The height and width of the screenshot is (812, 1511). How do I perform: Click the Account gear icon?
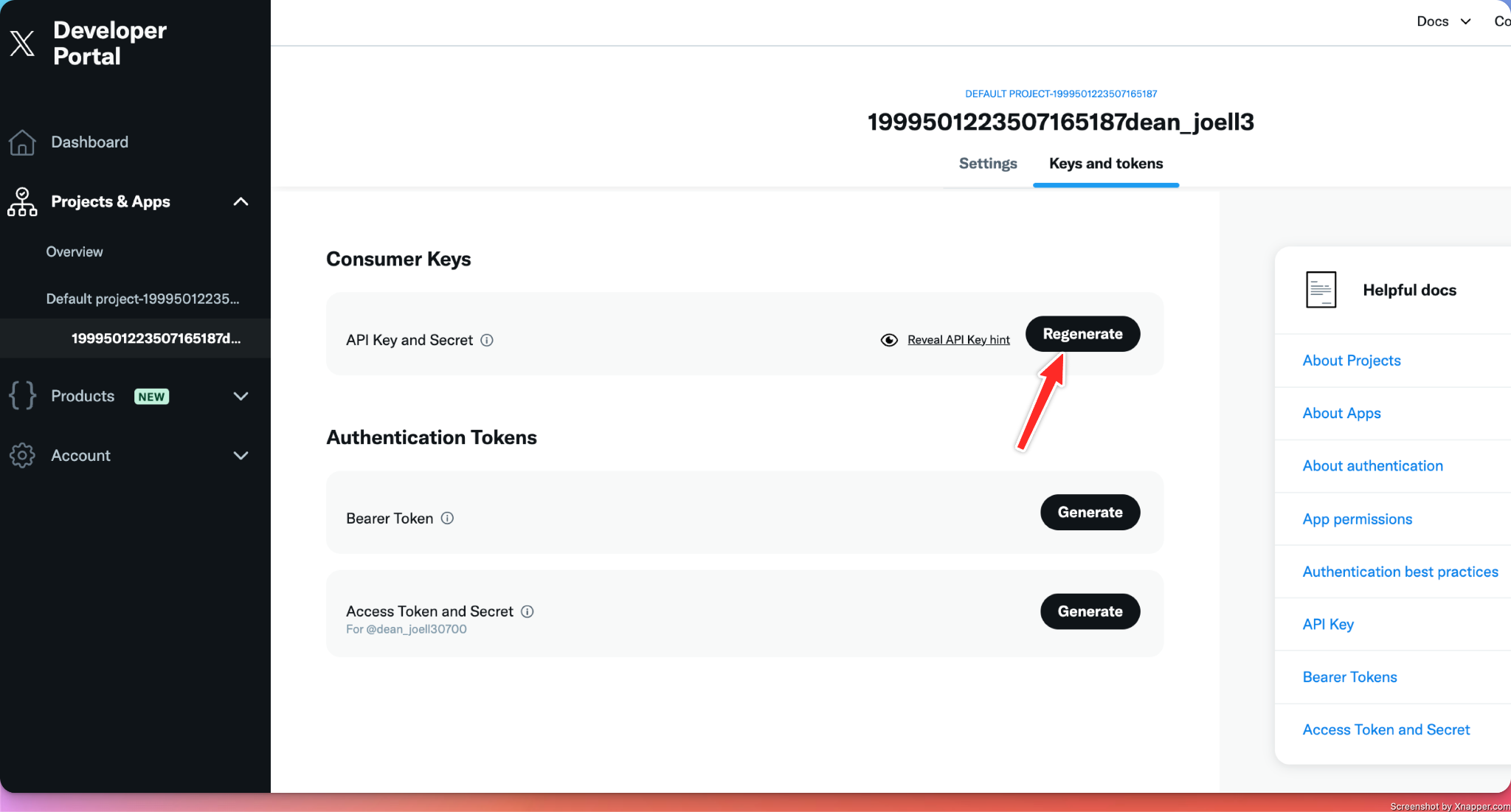(22, 456)
